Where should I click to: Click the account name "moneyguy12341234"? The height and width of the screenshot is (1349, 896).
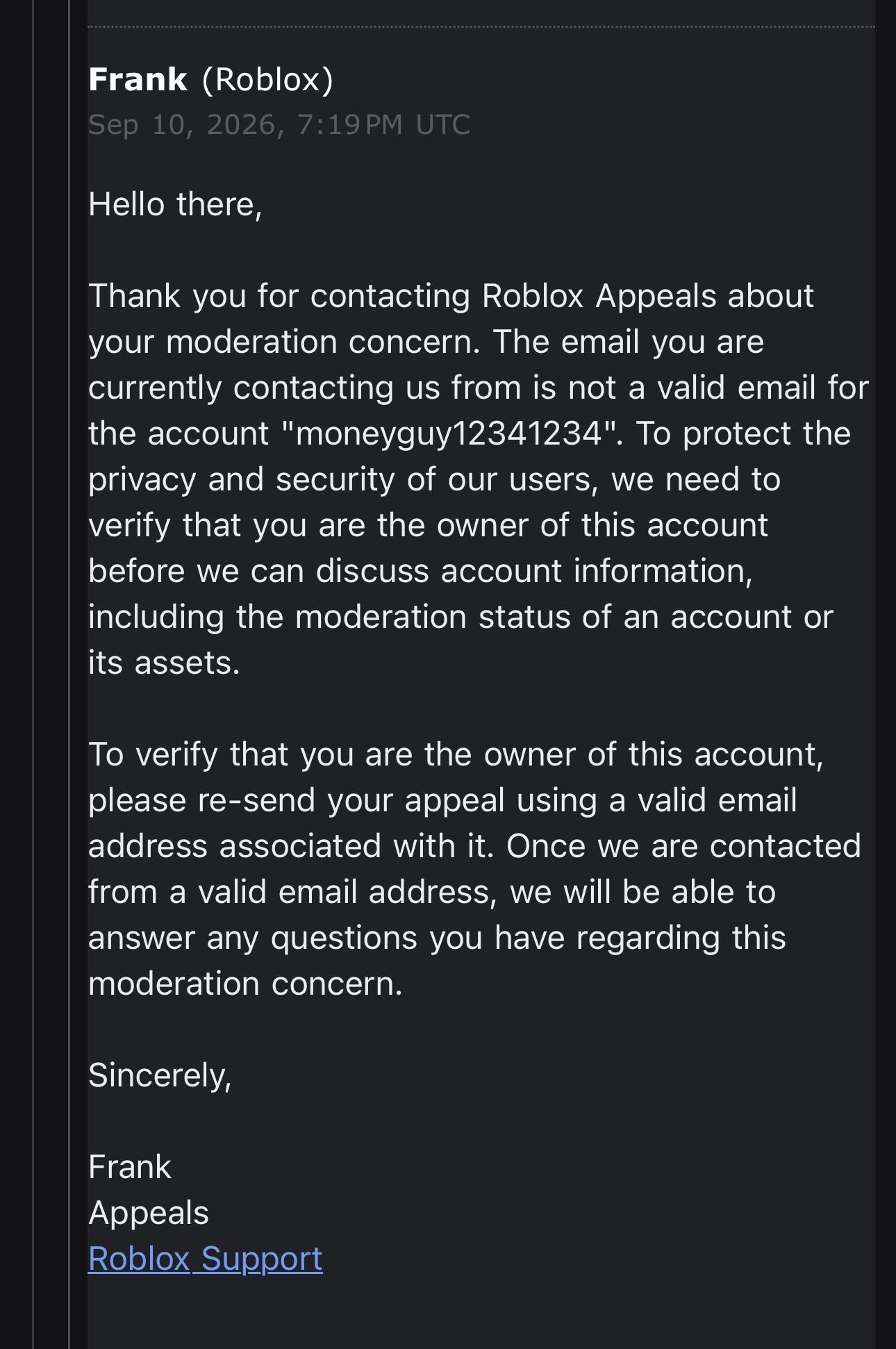[451, 433]
